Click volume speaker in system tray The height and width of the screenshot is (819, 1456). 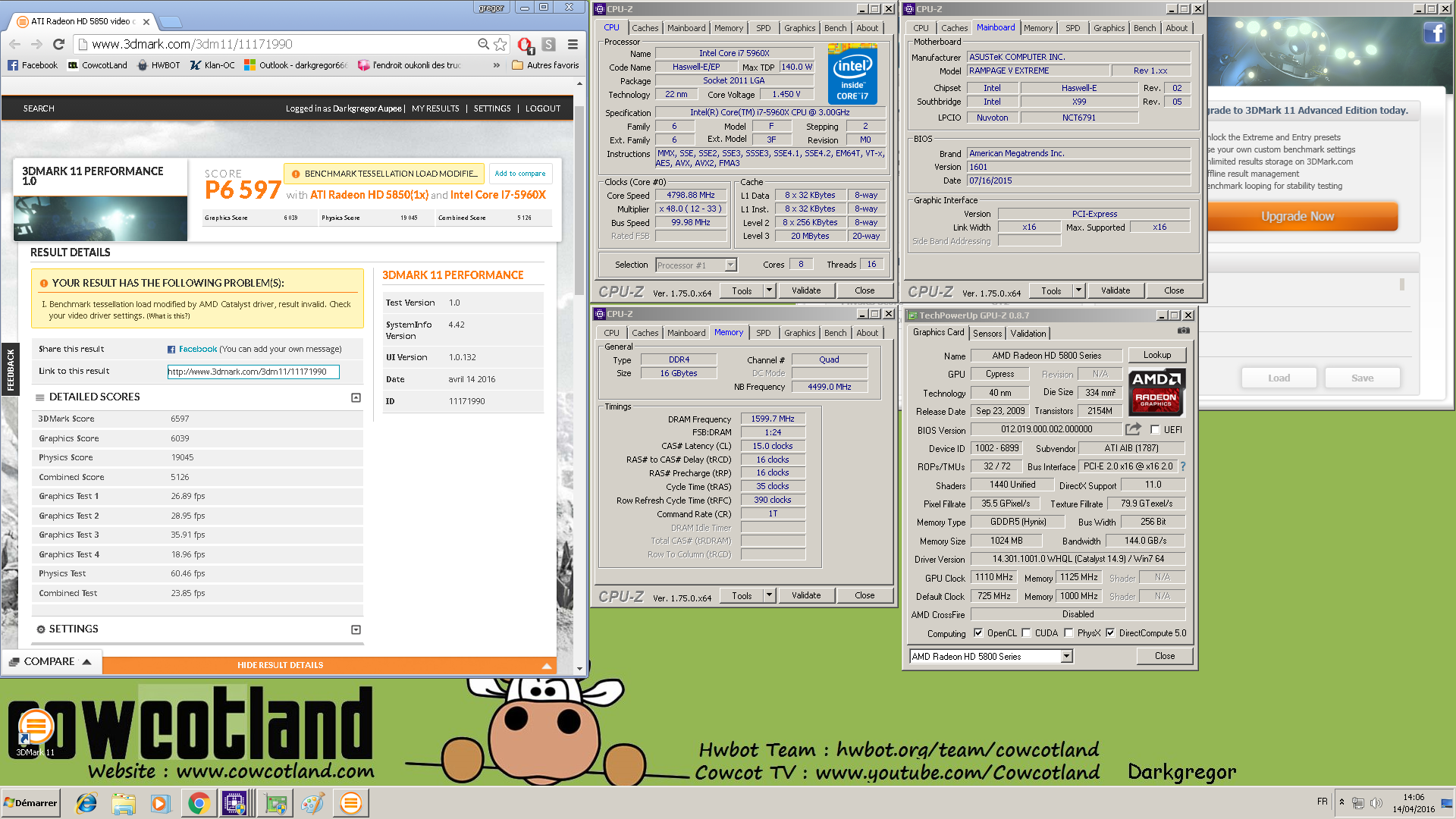pos(1376,803)
